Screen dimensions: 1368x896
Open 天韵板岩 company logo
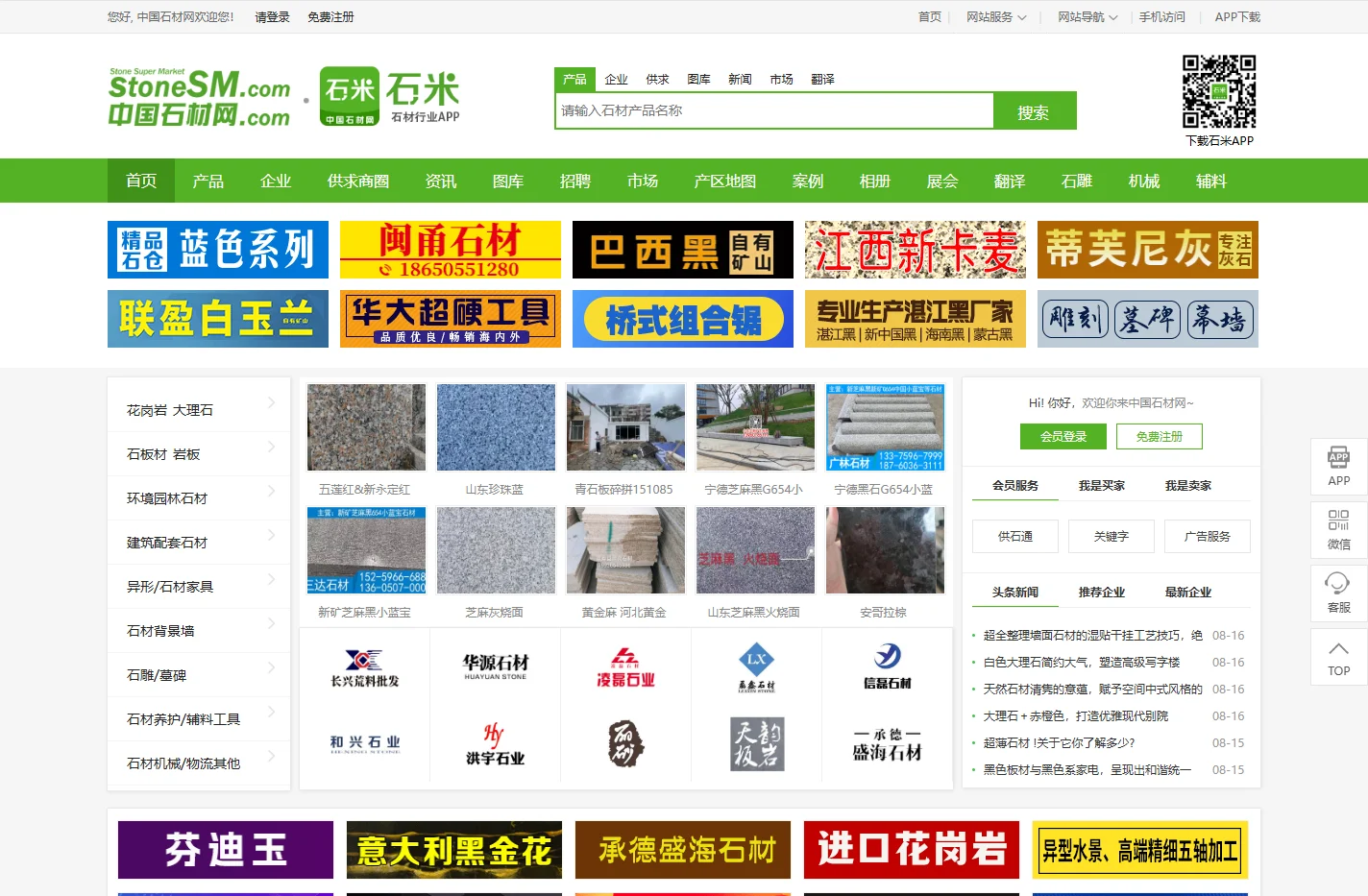click(757, 743)
